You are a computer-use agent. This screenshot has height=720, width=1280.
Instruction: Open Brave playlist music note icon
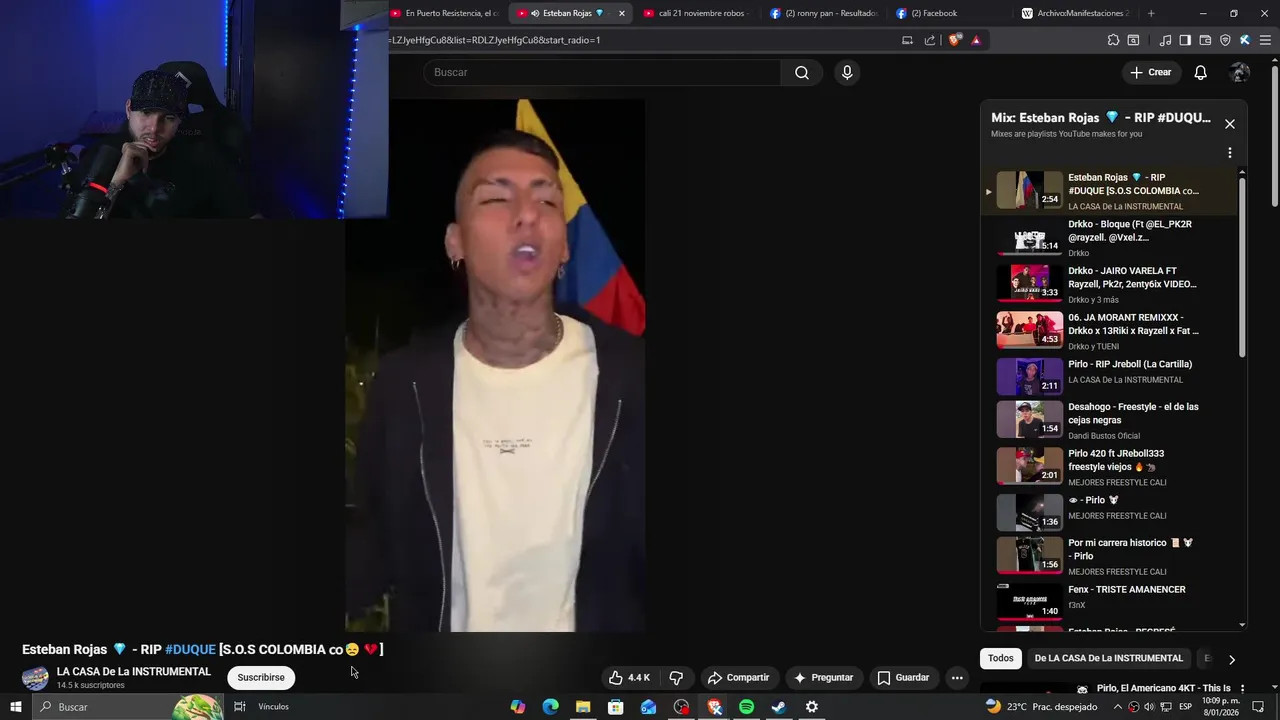coord(1165,40)
